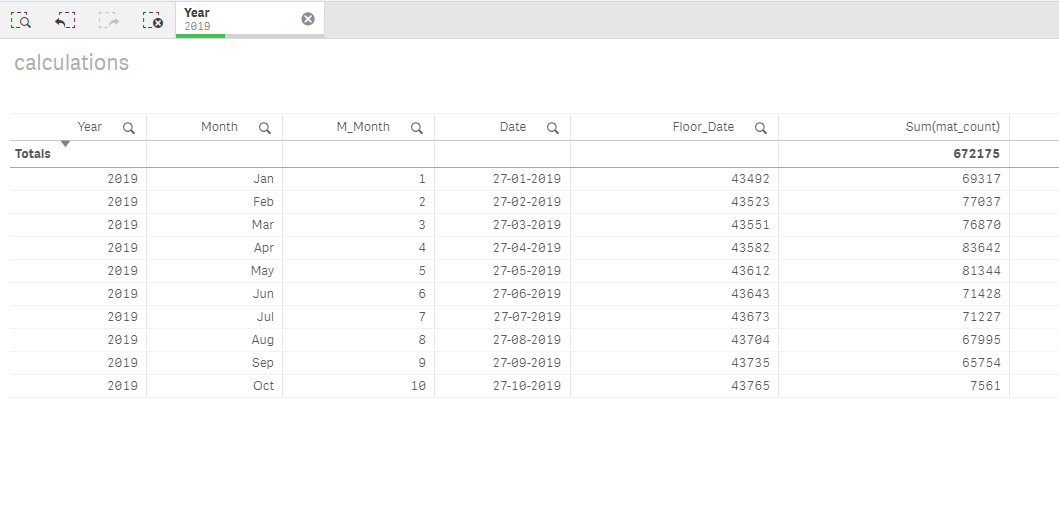Sort by the Month column header
The height and width of the screenshot is (510, 1059).
coord(219,127)
